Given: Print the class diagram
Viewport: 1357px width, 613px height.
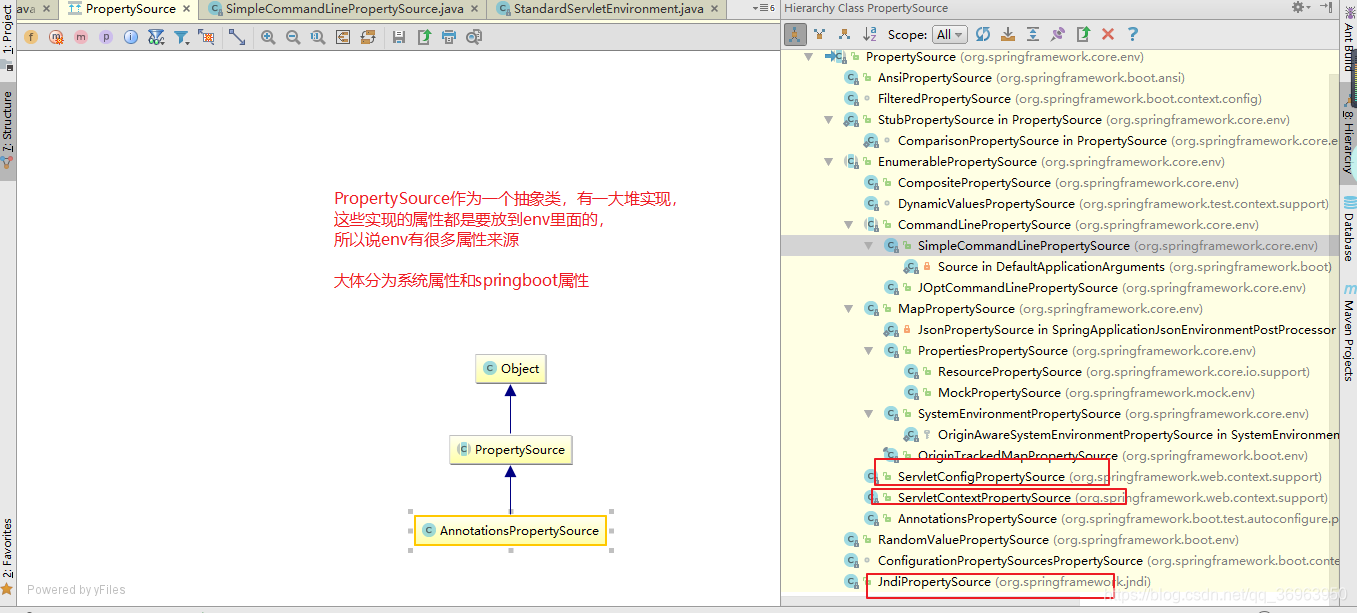Looking at the screenshot, I should pyautogui.click(x=450, y=34).
